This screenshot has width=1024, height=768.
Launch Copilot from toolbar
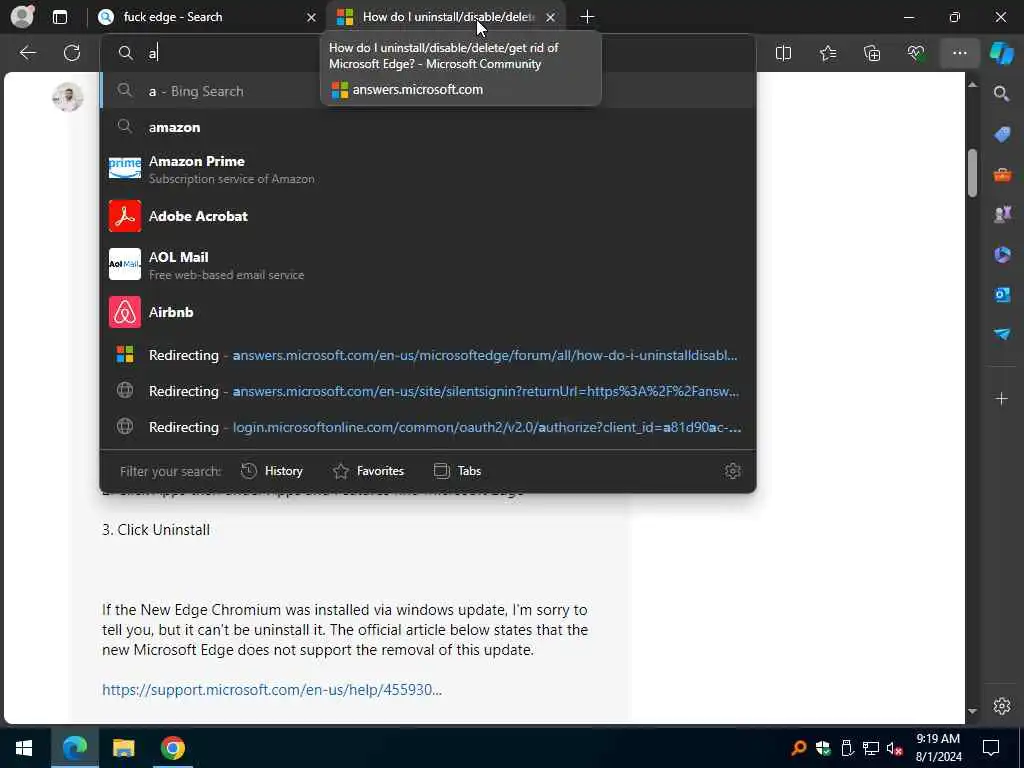(1002, 53)
